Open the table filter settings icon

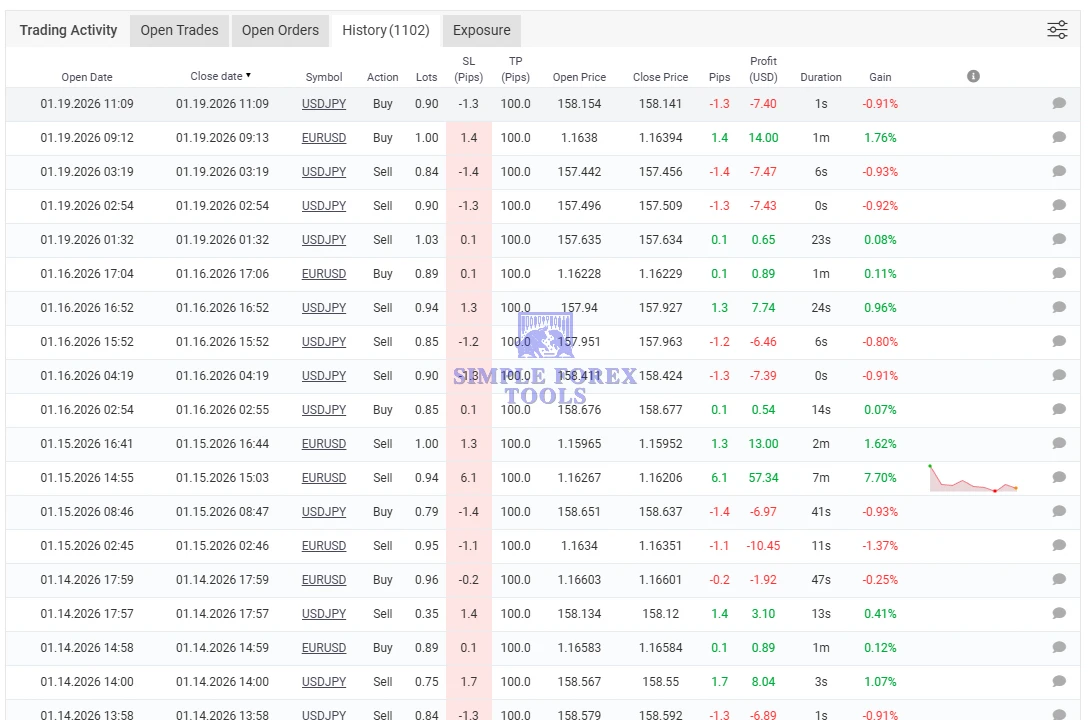1057,30
